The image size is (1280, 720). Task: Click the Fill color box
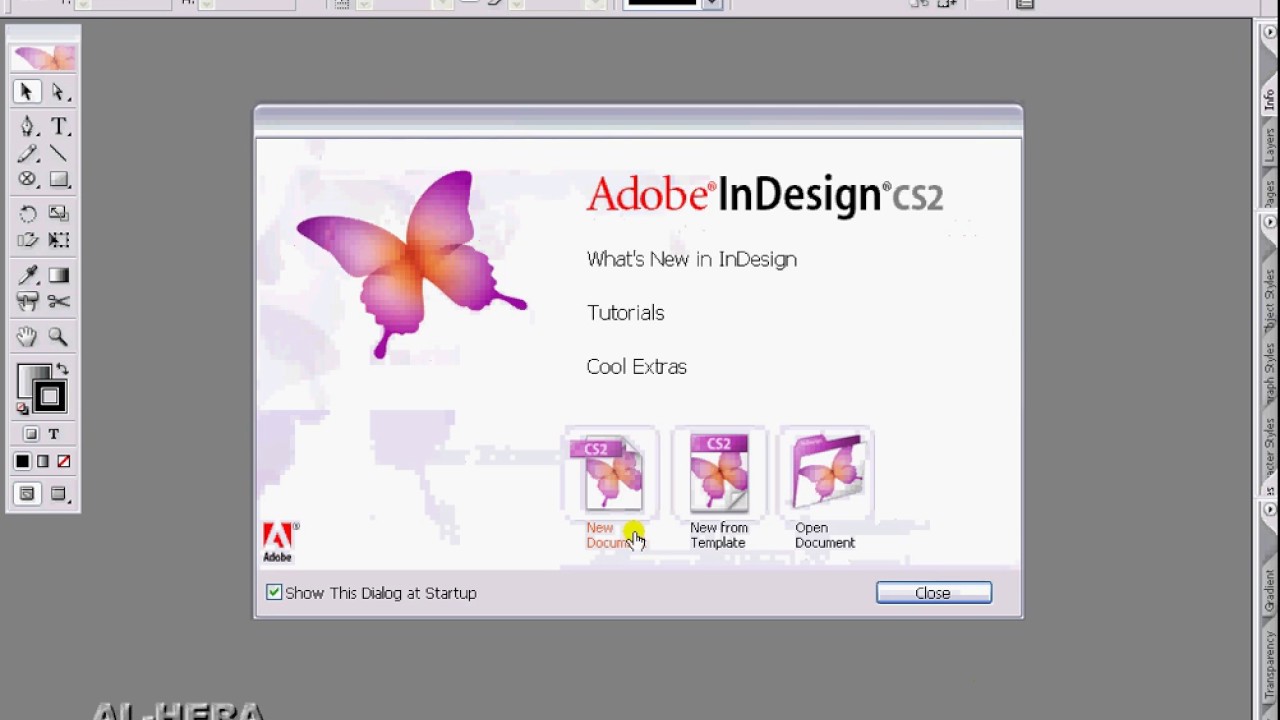pyautogui.click(x=30, y=377)
